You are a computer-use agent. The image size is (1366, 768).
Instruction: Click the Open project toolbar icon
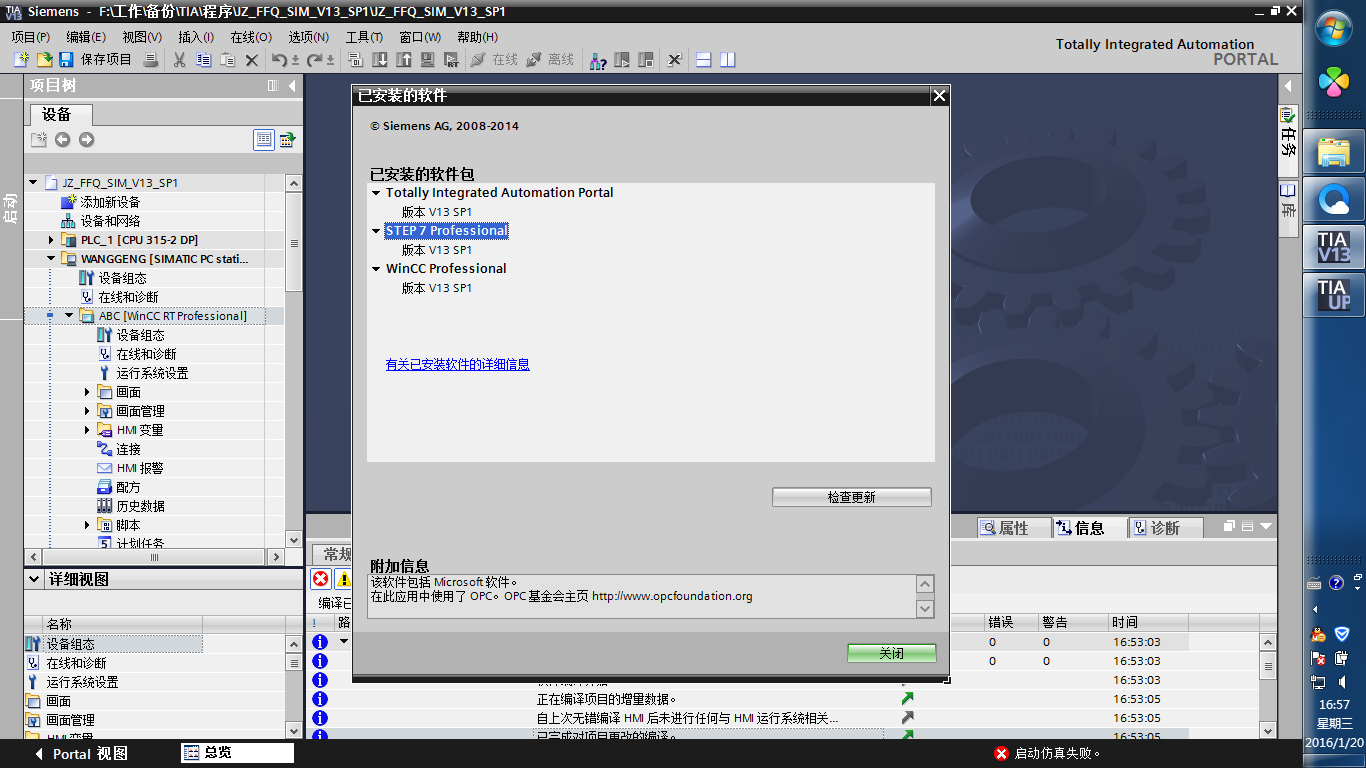coord(44,60)
